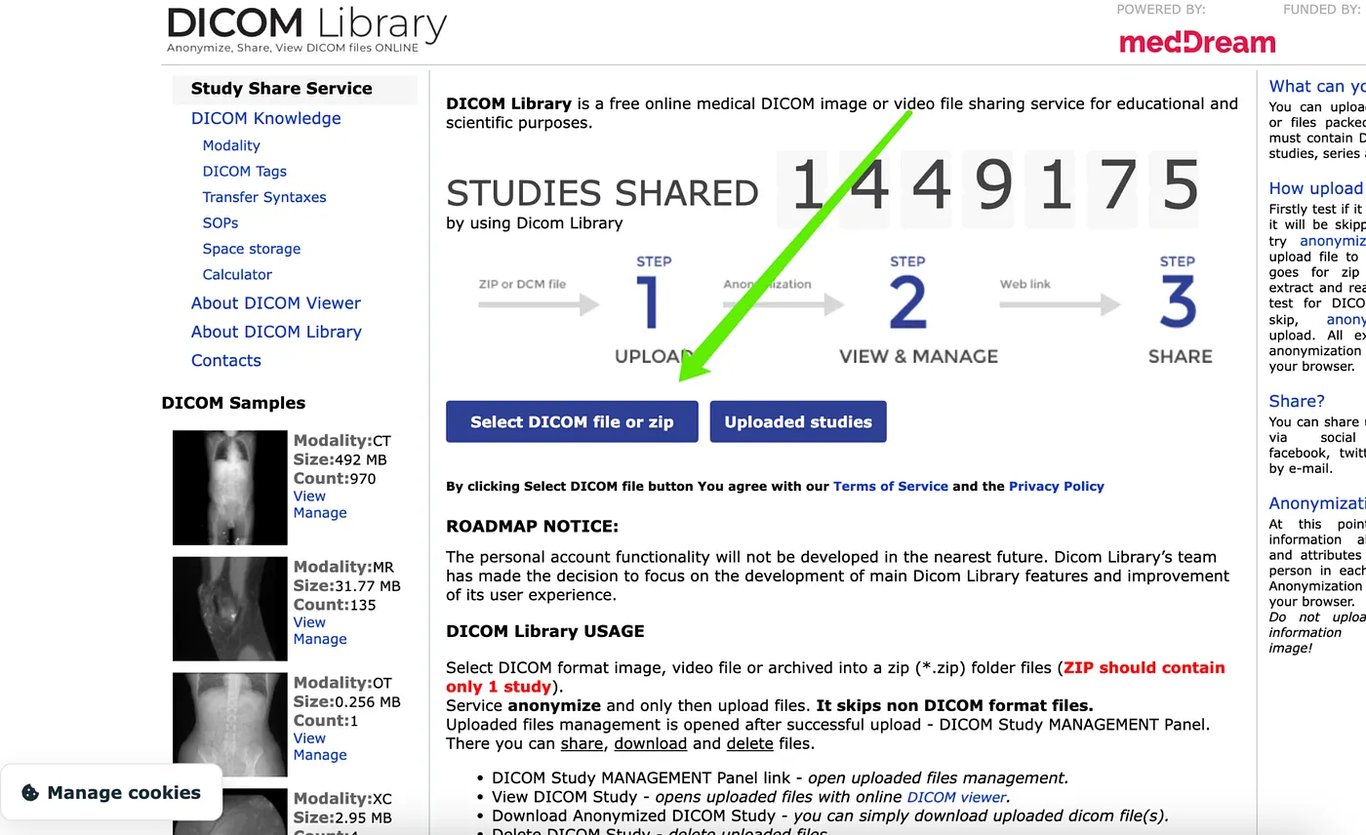Click the Modality:MR label
Screen dimensions: 1366x835
(344, 567)
